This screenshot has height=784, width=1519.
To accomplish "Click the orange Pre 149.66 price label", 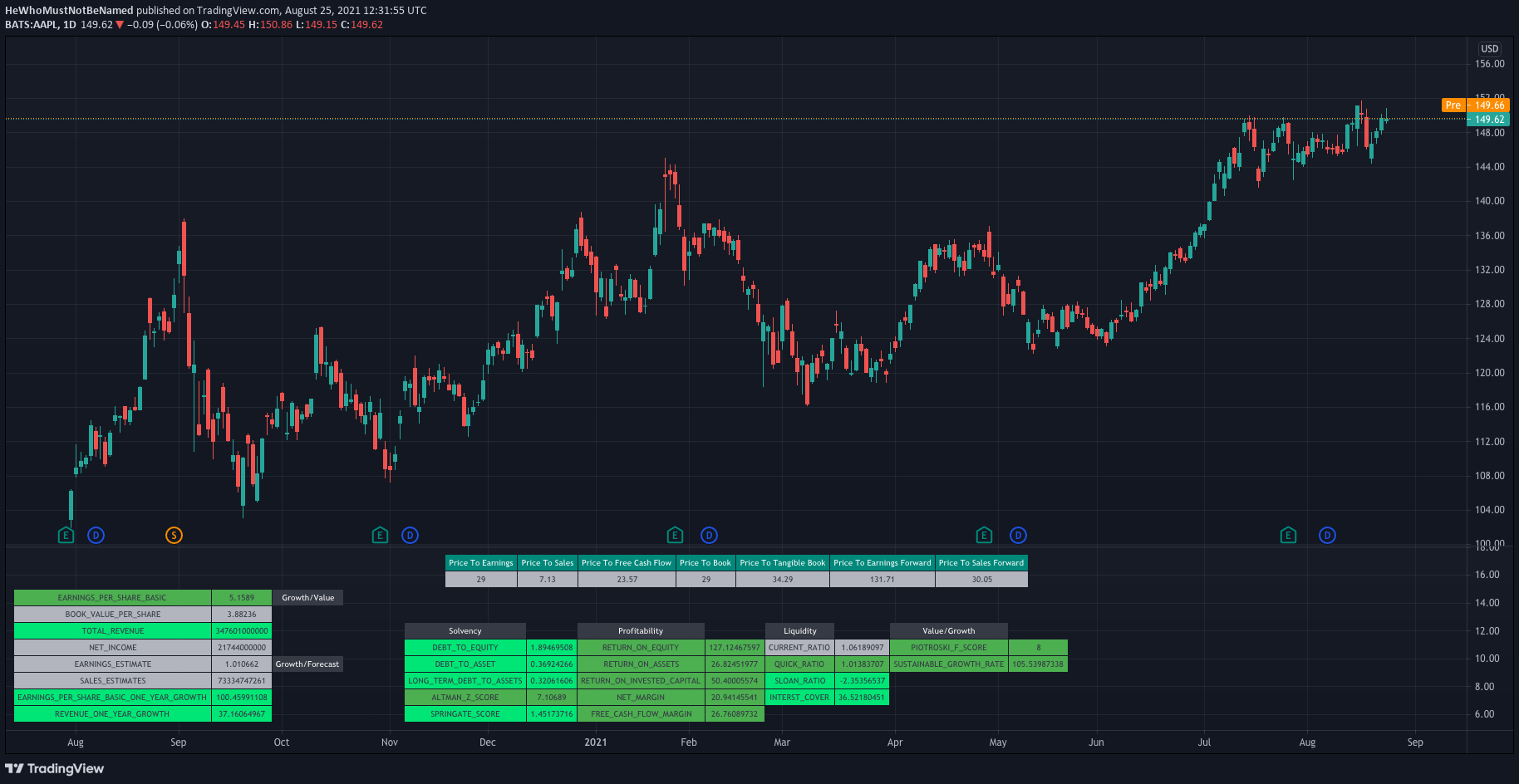I will tap(1475, 105).
